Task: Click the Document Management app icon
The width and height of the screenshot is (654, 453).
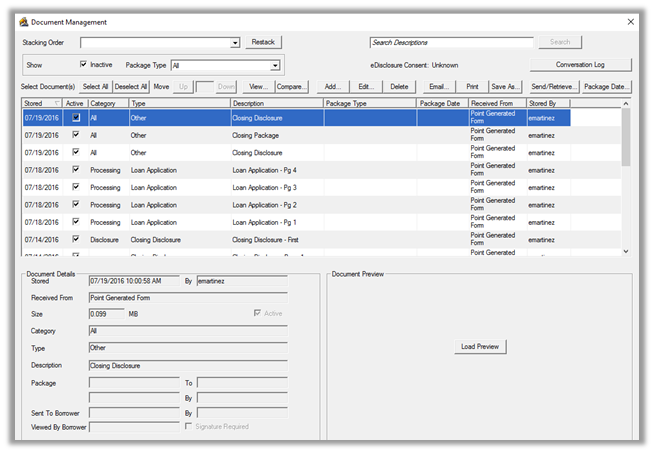Action: click(x=24, y=22)
